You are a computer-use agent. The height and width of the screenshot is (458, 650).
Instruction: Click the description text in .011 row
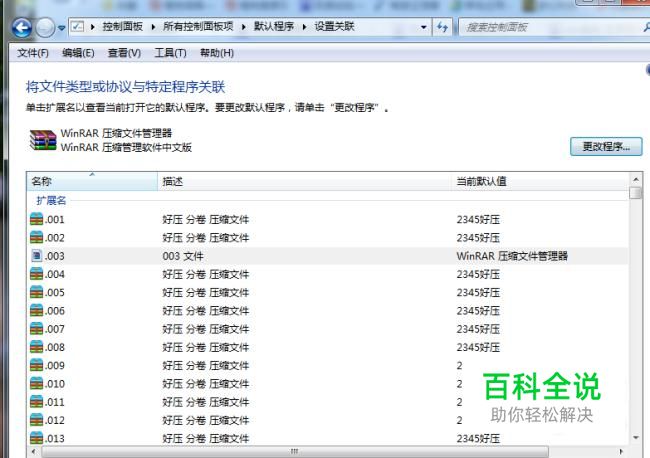coord(206,402)
